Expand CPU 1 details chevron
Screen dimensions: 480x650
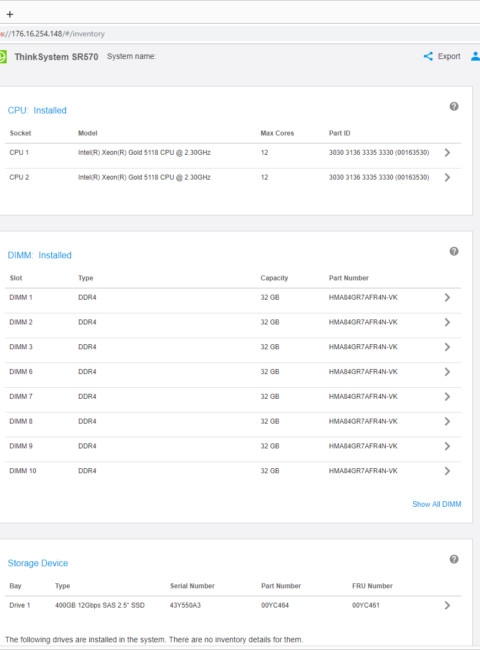point(447,153)
